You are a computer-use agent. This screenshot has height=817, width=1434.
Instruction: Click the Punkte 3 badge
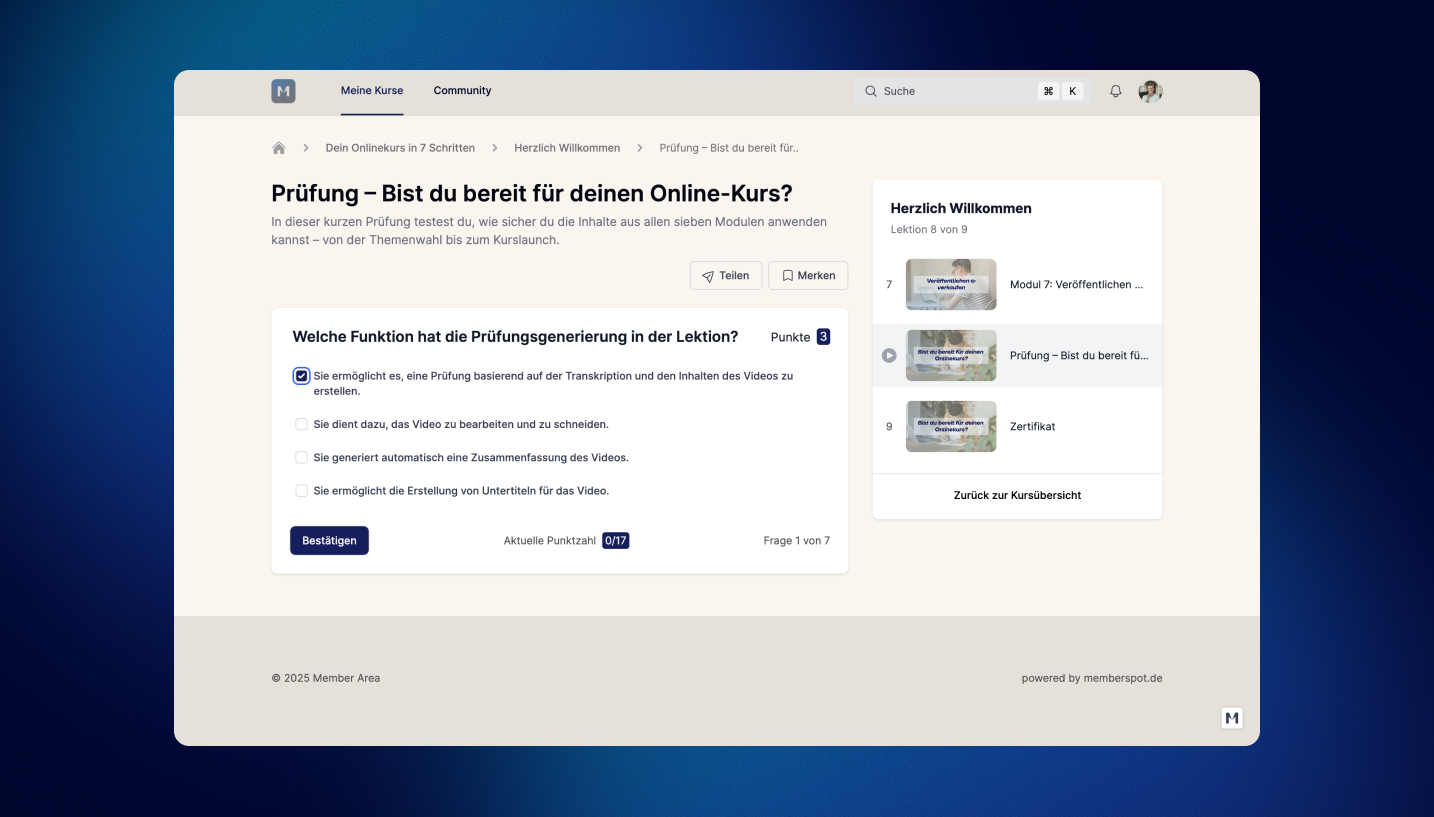(823, 337)
